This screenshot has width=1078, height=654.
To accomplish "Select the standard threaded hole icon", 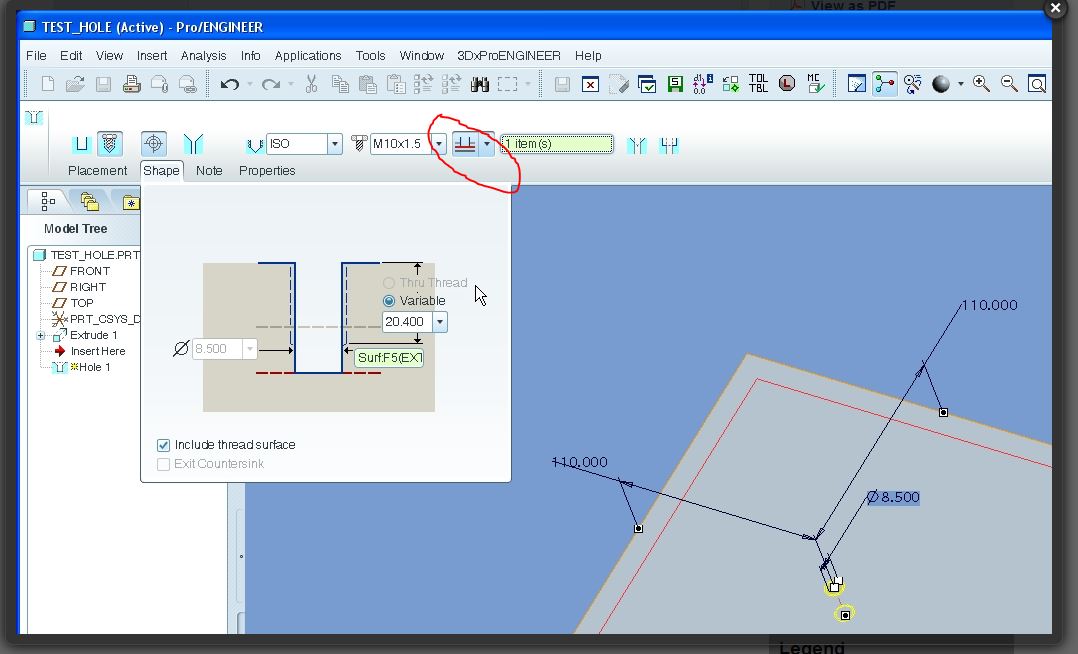I will [x=109, y=144].
